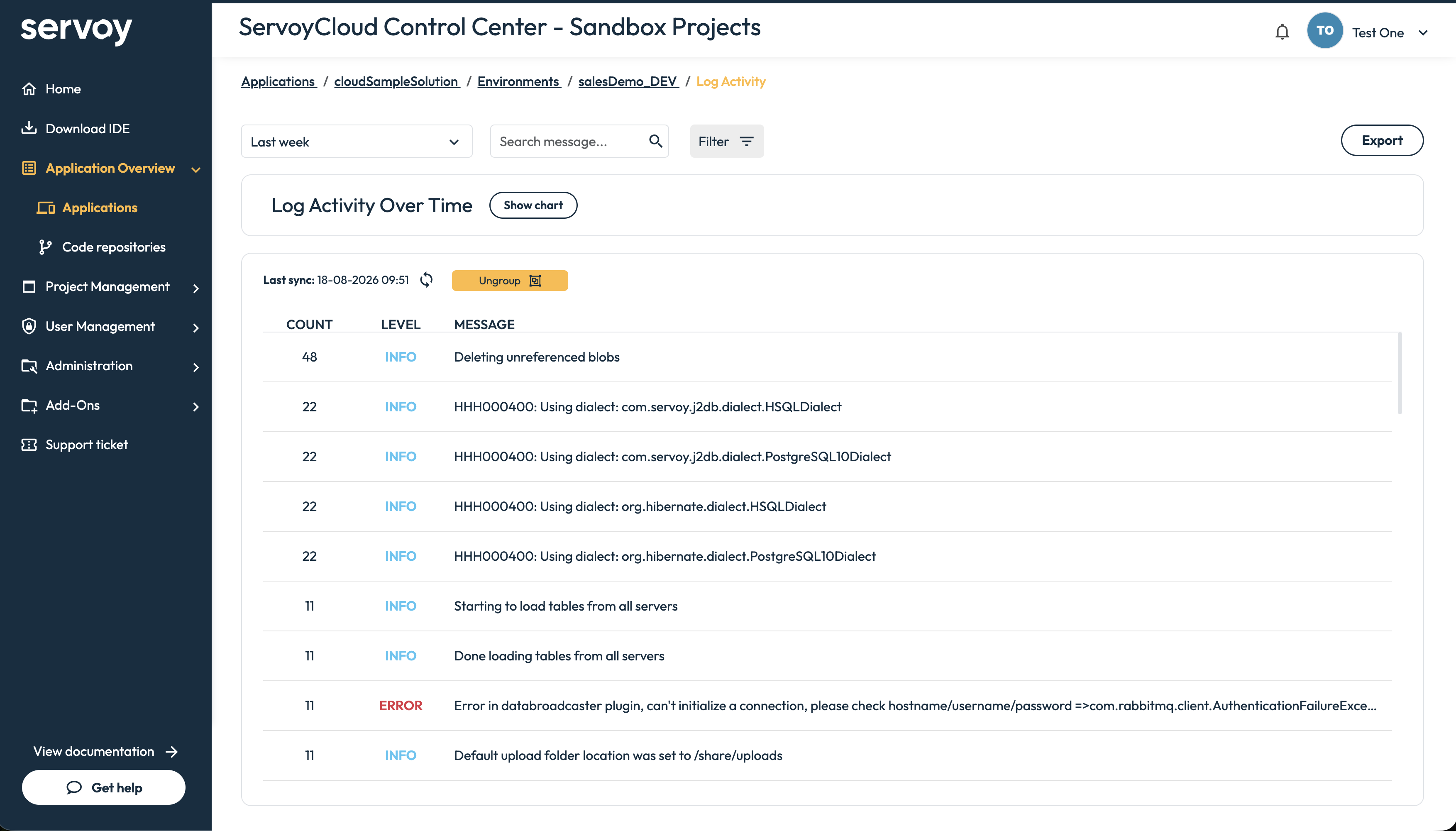
Task: Click the Ungroup button
Action: 510,281
